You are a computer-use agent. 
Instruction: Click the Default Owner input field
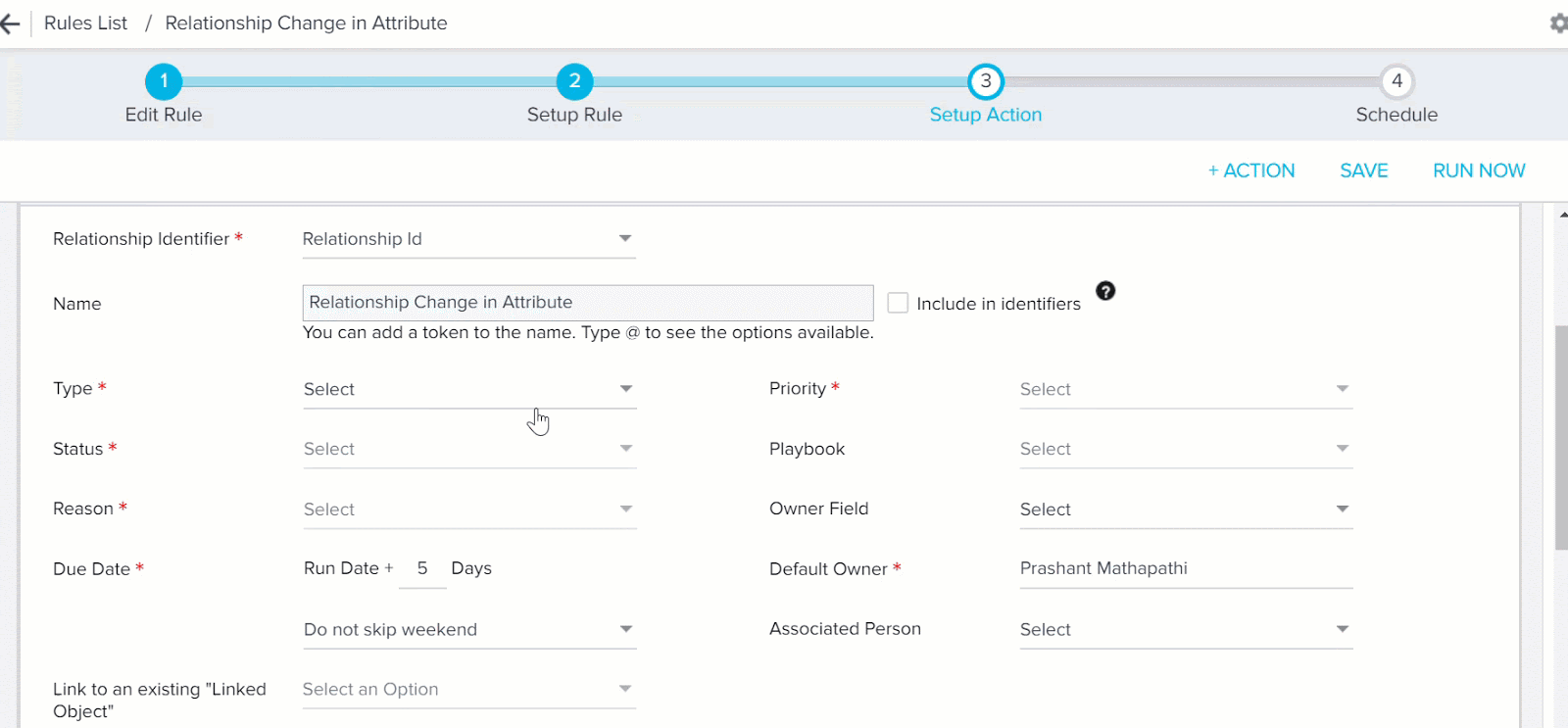1185,568
